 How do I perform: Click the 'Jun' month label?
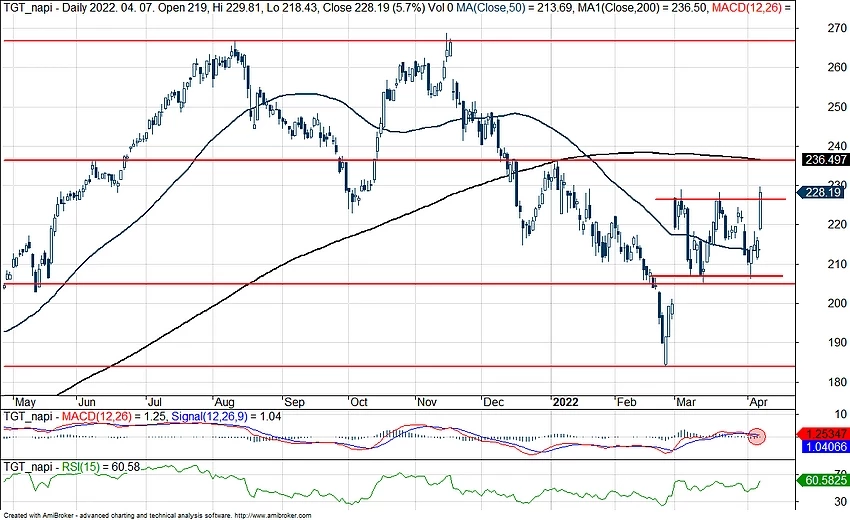coord(87,402)
